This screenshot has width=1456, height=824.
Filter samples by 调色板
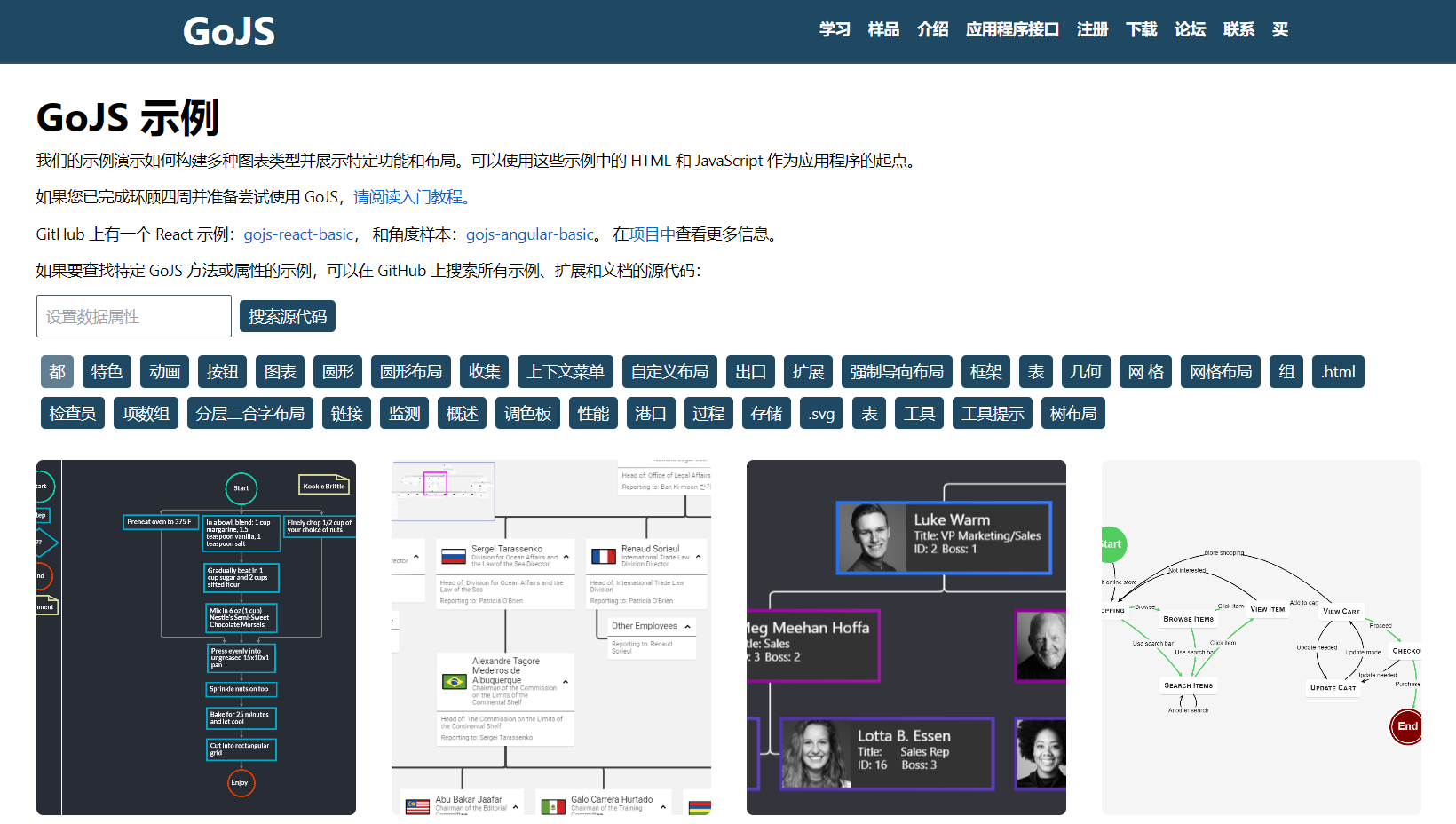[x=527, y=412]
